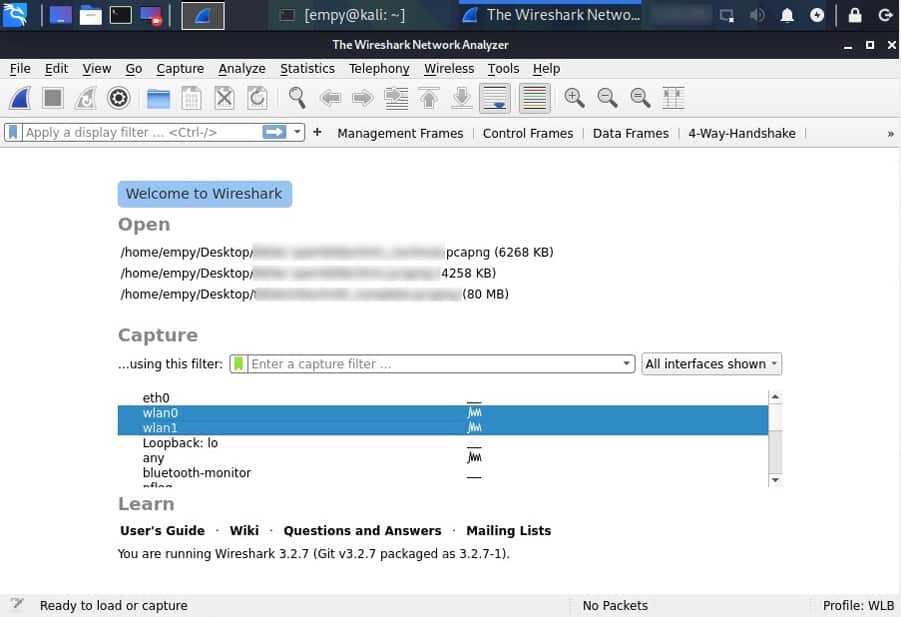The width and height of the screenshot is (901, 617).
Task: Go back in packet history arrow
Action: 330,98
